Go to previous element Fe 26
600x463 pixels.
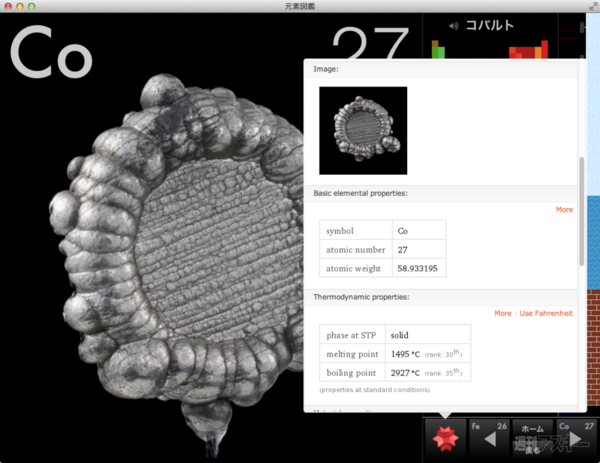click(489, 439)
